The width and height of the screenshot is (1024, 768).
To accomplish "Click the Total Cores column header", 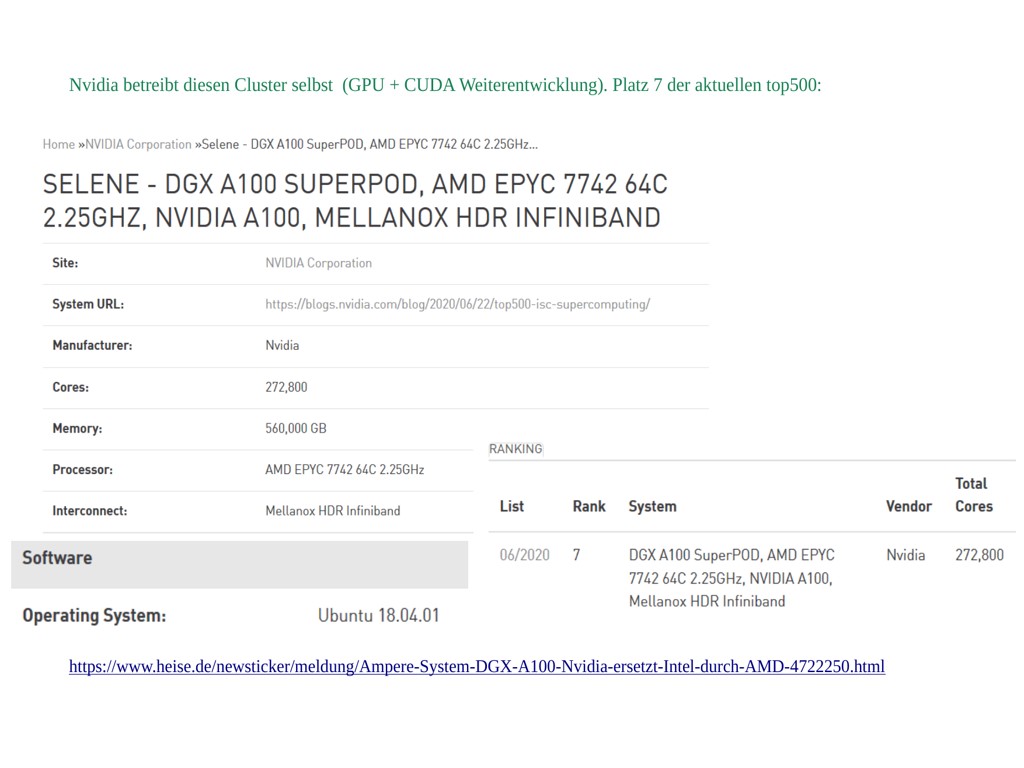I will [972, 495].
